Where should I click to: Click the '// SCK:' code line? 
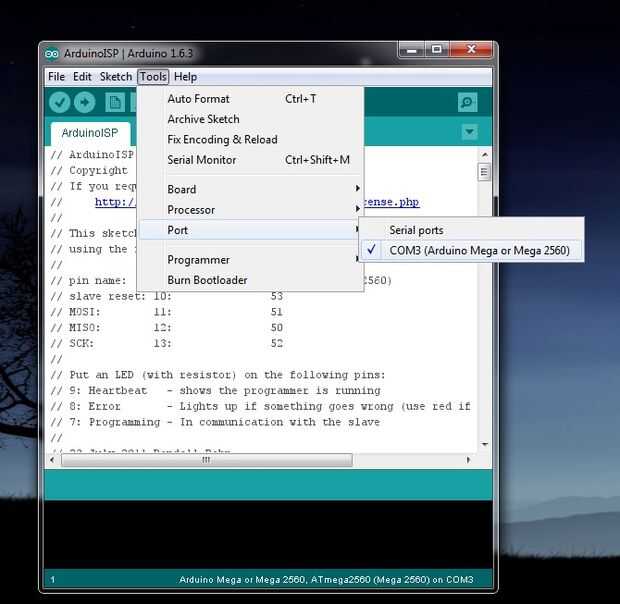167,344
